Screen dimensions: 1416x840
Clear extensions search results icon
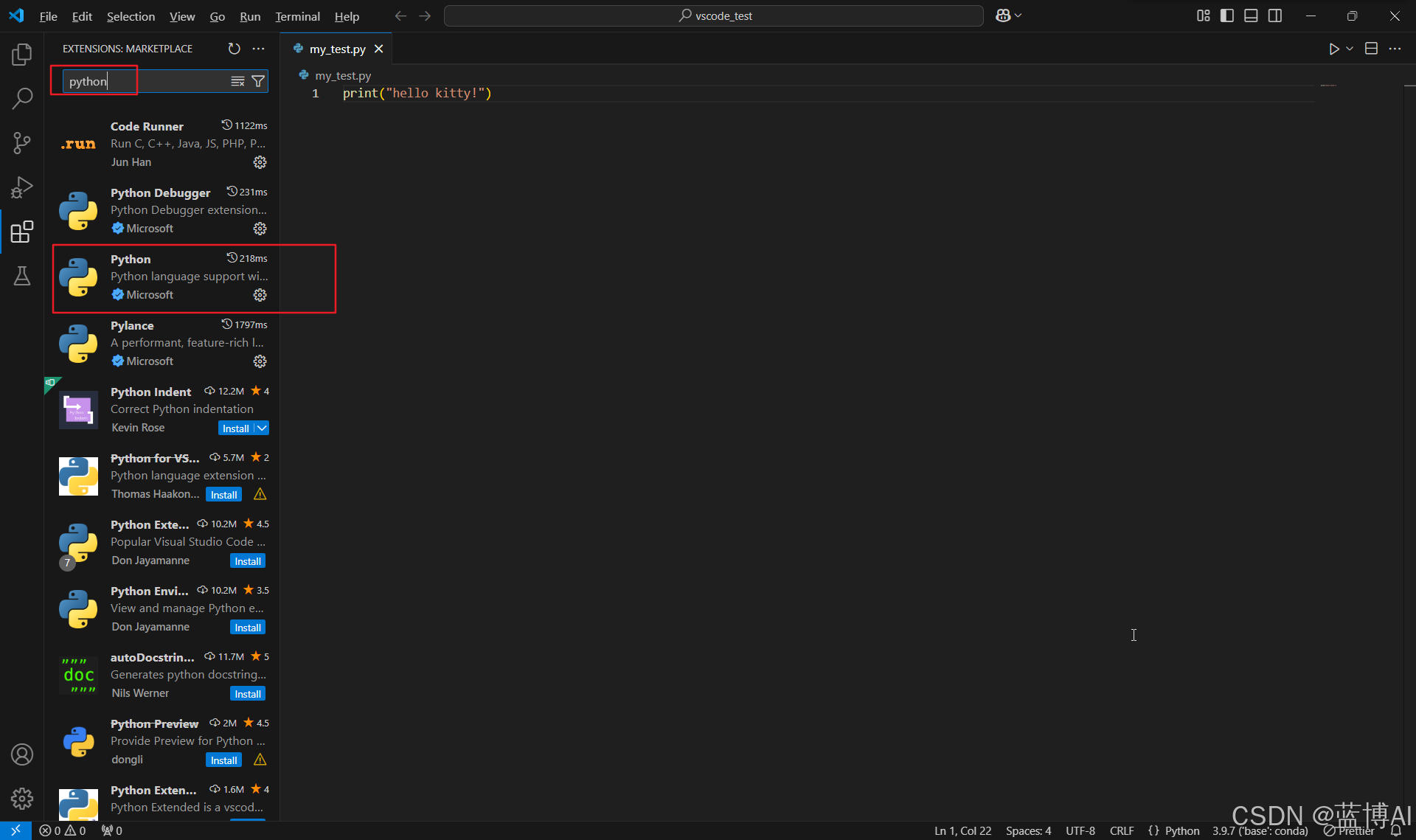click(237, 81)
